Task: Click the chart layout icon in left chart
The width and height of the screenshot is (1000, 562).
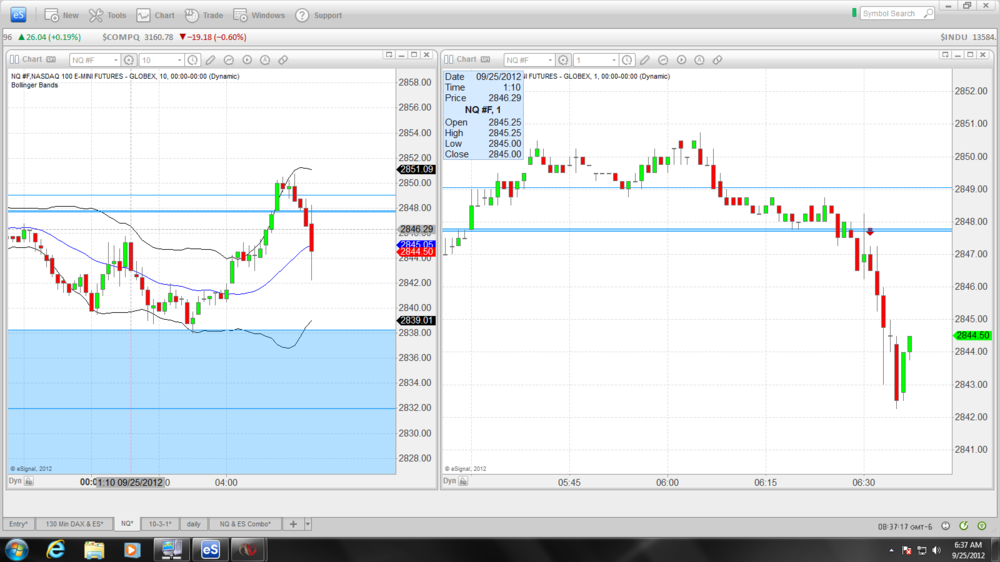Action: click(14, 59)
